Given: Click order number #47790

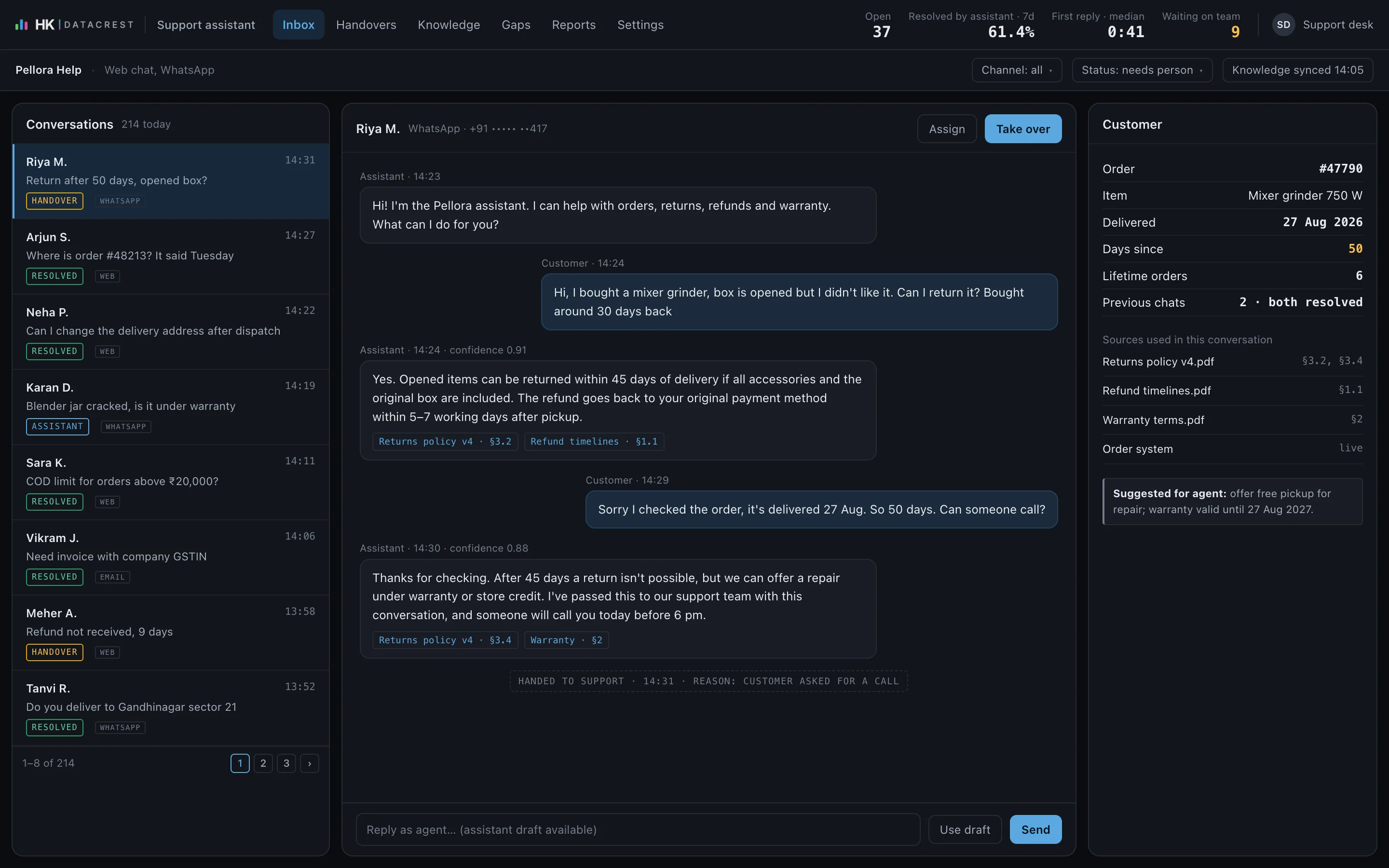Looking at the screenshot, I should point(1340,168).
